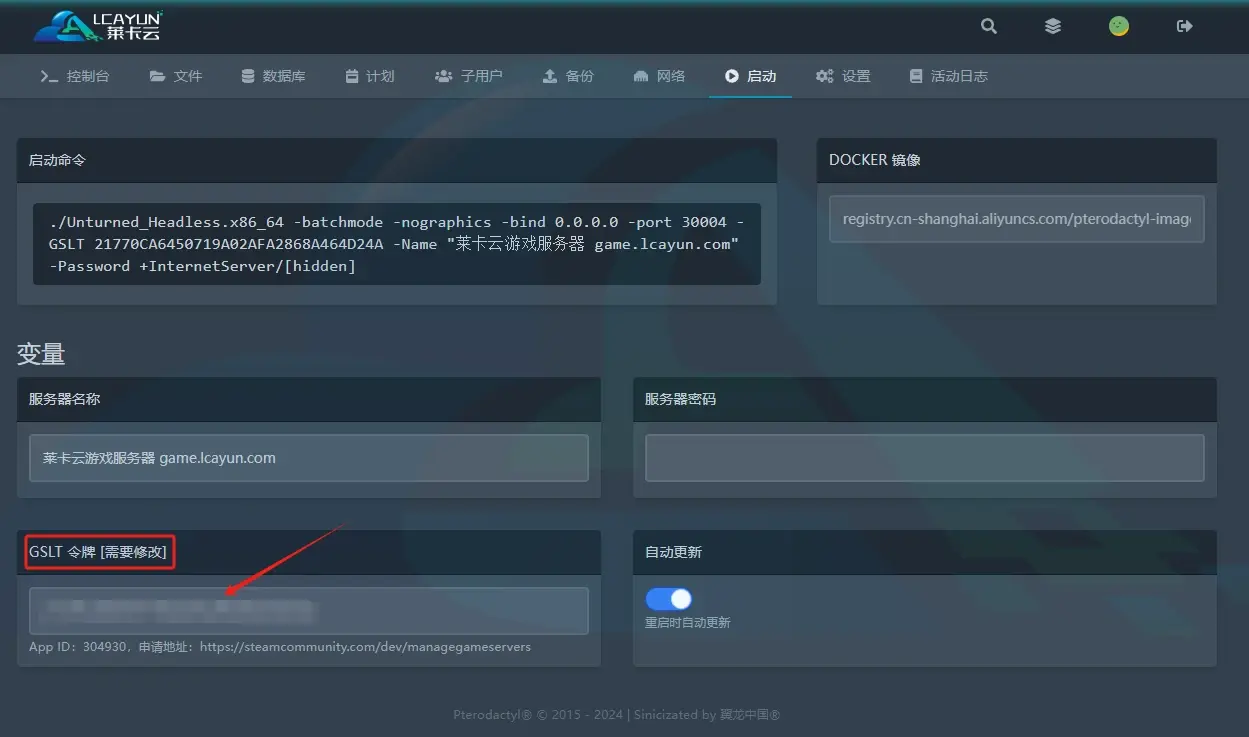
Task: Edit the 服务器名称 server name field
Action: (x=309, y=458)
